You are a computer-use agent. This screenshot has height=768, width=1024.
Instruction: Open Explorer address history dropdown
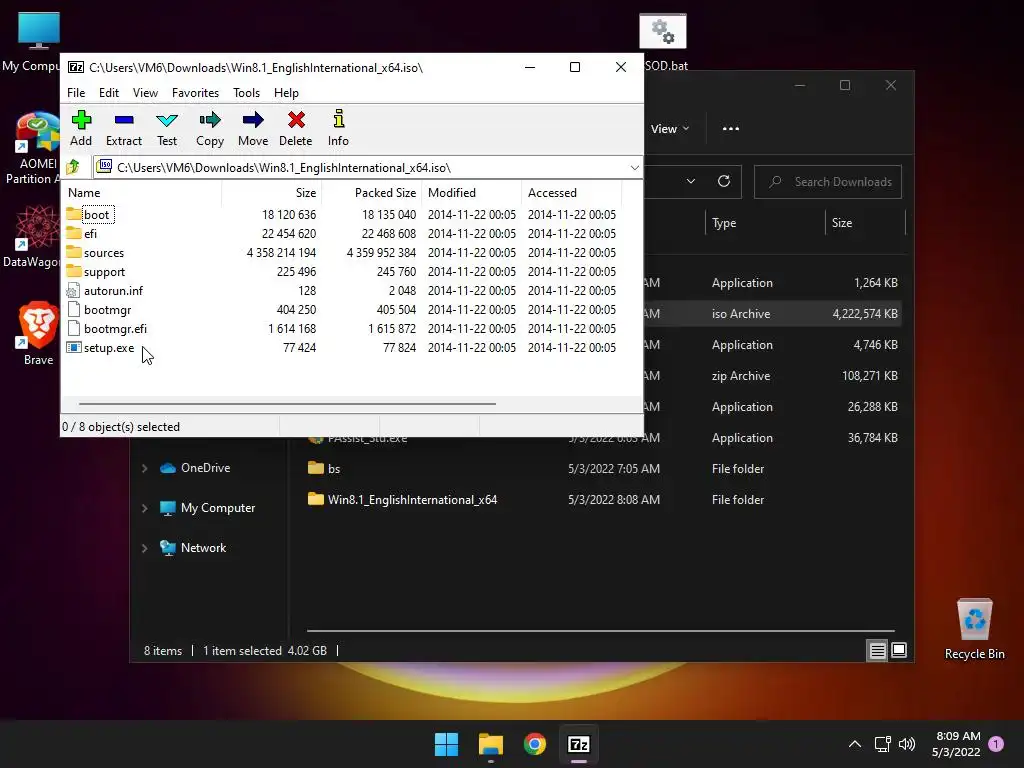point(690,181)
